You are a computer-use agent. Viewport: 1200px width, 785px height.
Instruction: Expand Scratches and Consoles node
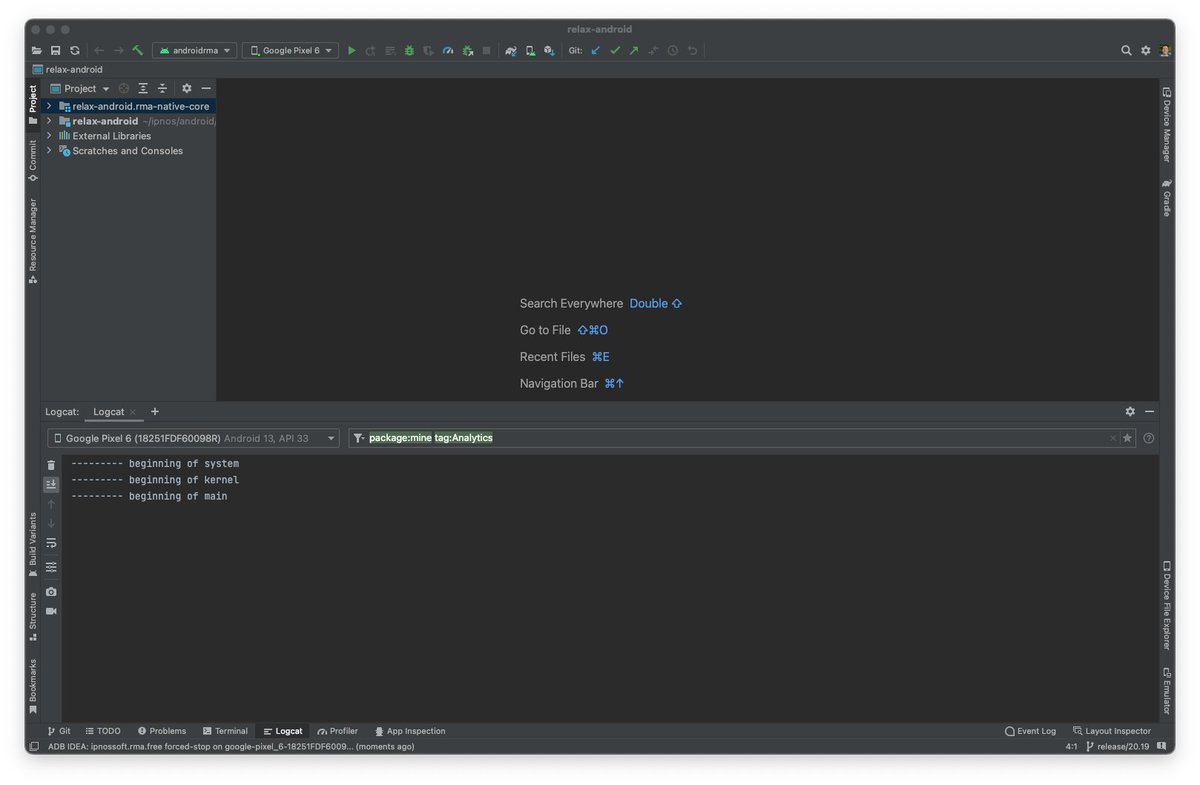(48, 151)
